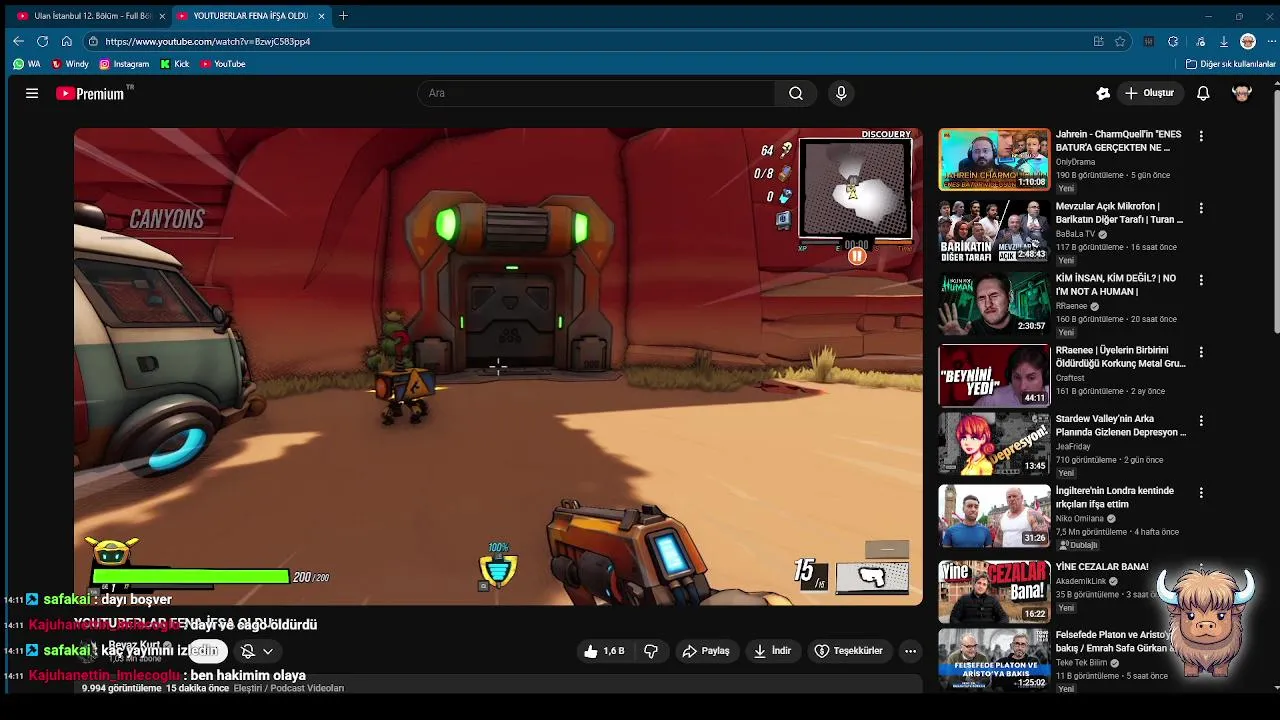
Task: Open more actions ellipsis under video
Action: [x=910, y=651]
